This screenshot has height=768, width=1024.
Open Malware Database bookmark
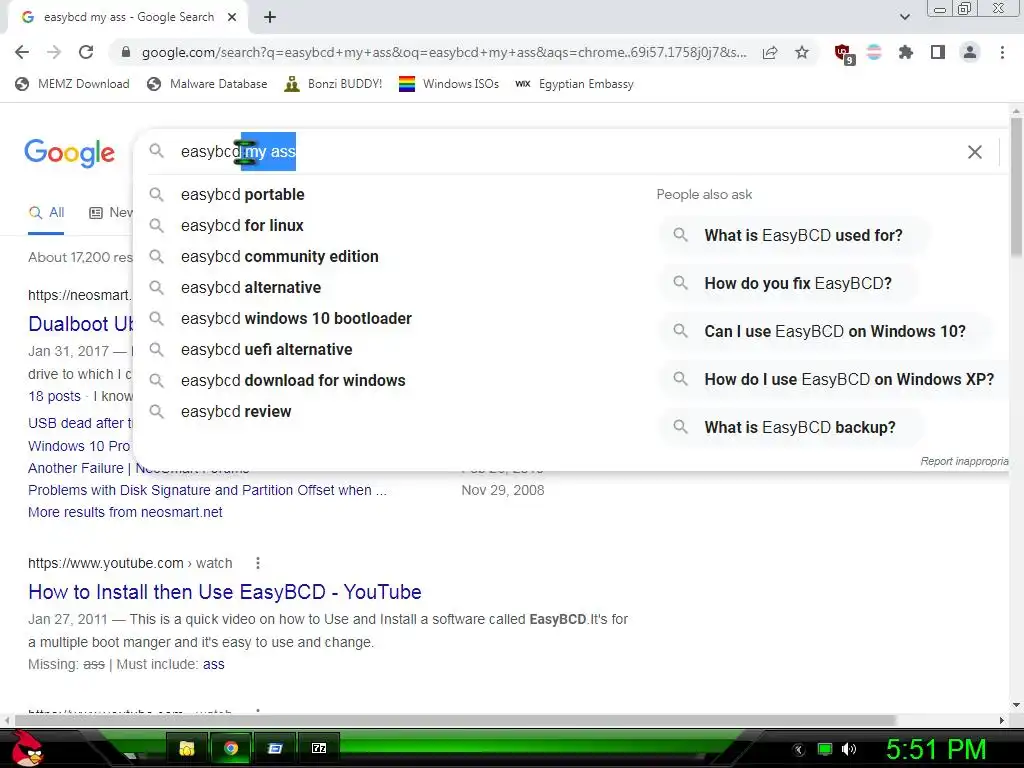208,84
